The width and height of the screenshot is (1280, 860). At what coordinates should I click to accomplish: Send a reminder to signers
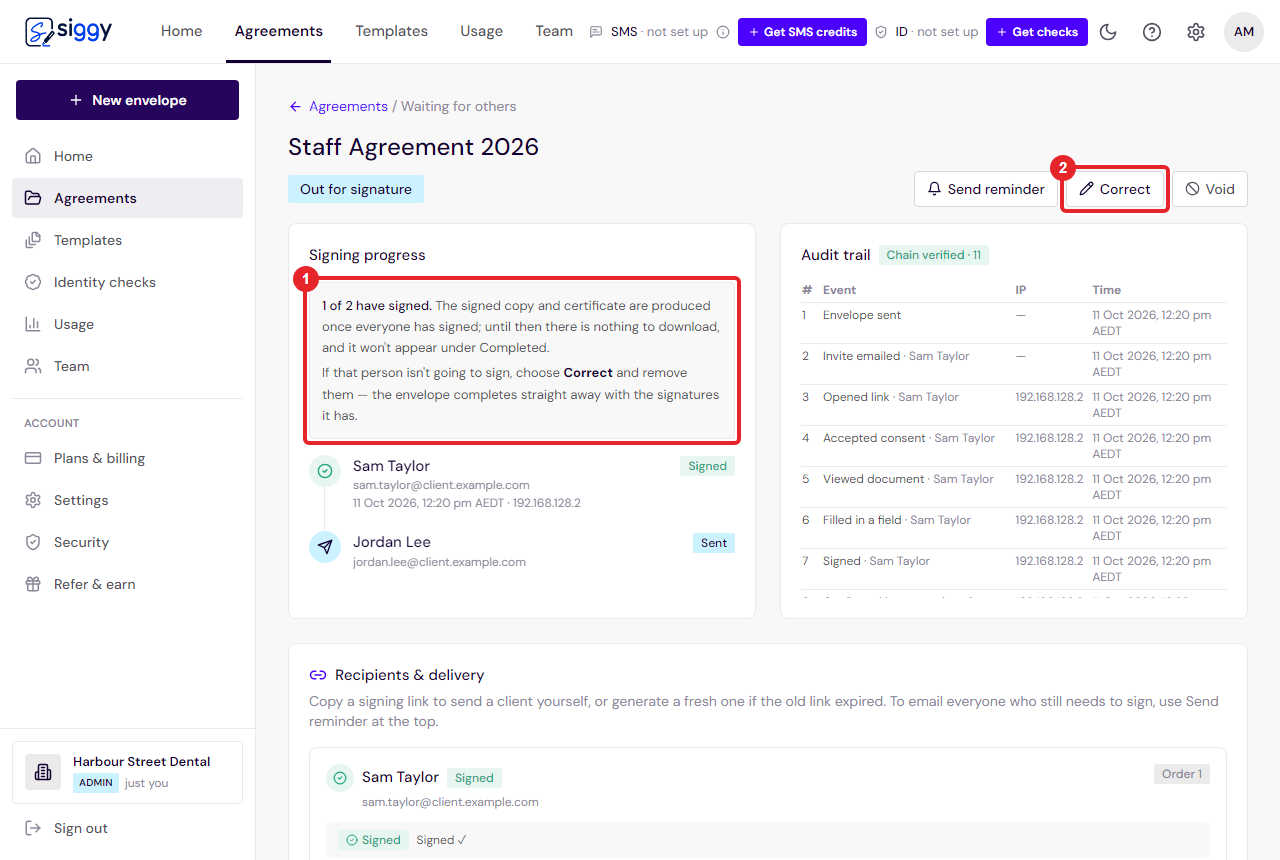(x=986, y=189)
